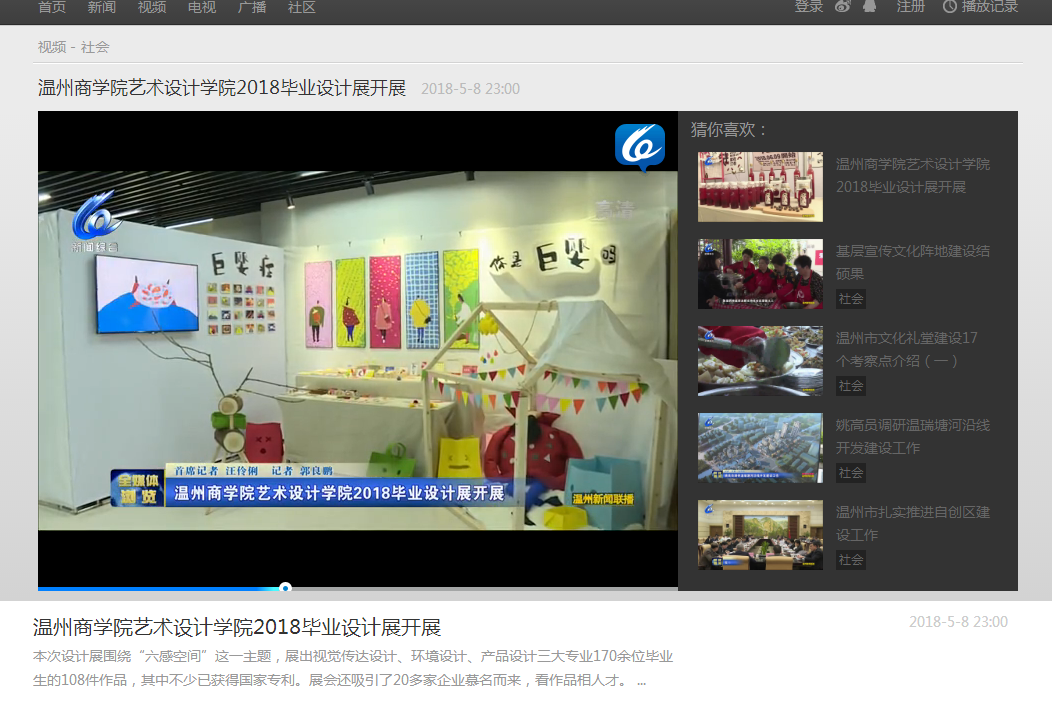Open 温州市扎实推进自创区建设工作 title
This screenshot has width=1052, height=711.
point(912,523)
